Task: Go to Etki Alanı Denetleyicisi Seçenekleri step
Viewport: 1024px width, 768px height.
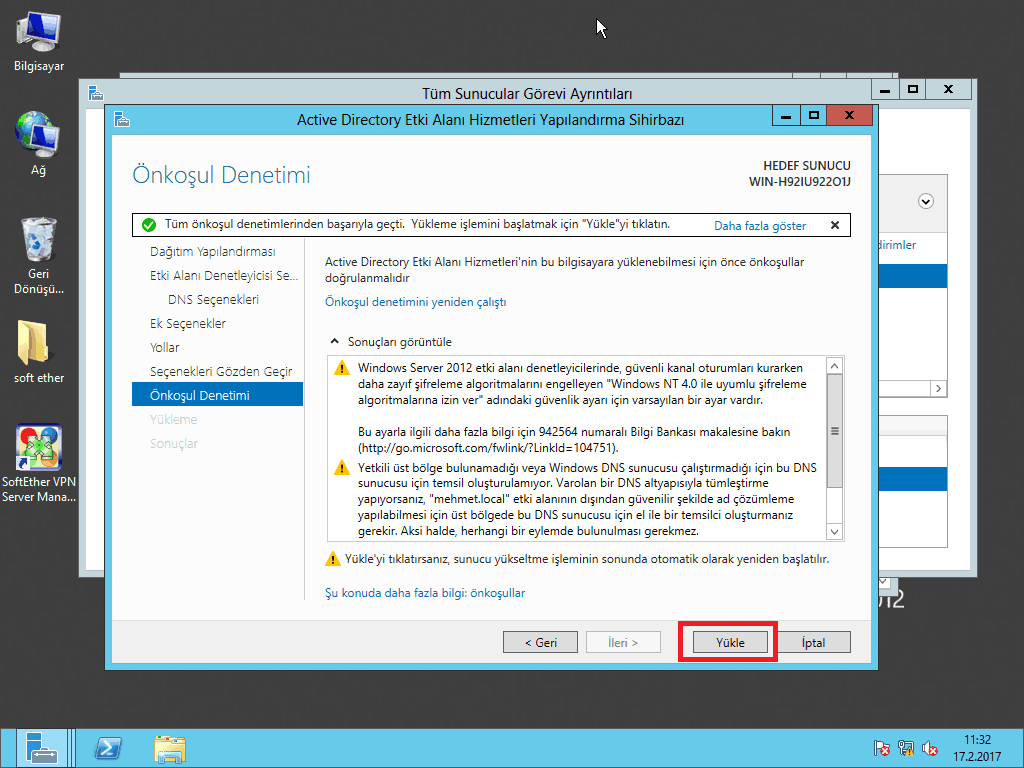Action: [224, 276]
